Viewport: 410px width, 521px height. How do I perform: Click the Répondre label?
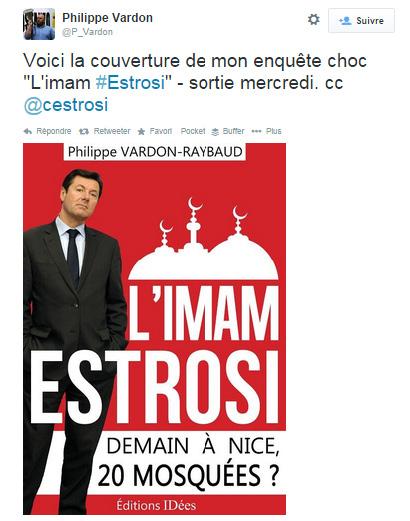point(54,131)
